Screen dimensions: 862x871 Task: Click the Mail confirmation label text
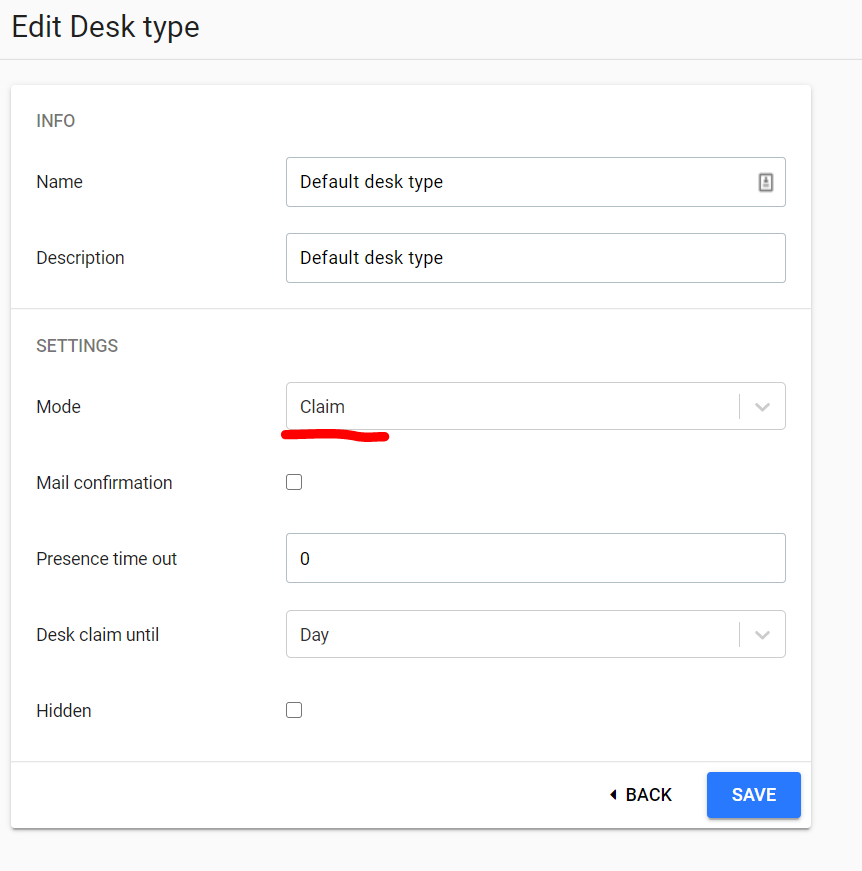click(x=104, y=483)
